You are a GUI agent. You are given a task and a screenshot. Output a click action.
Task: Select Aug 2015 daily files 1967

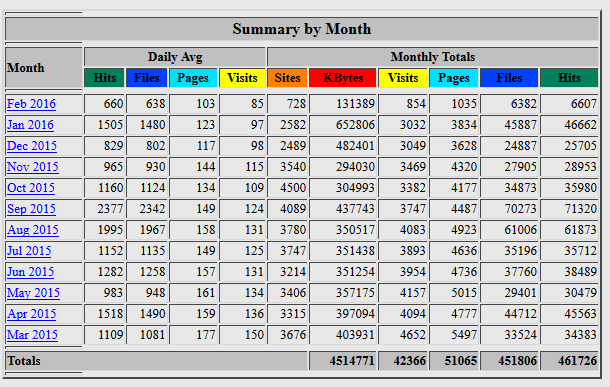click(x=152, y=230)
